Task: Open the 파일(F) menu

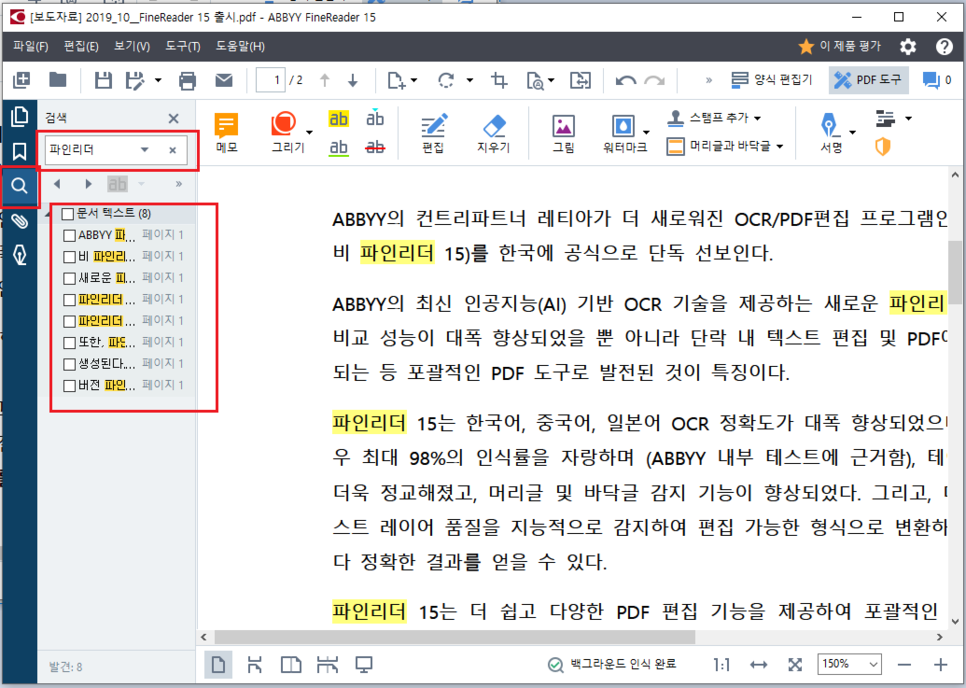Action: 31,46
